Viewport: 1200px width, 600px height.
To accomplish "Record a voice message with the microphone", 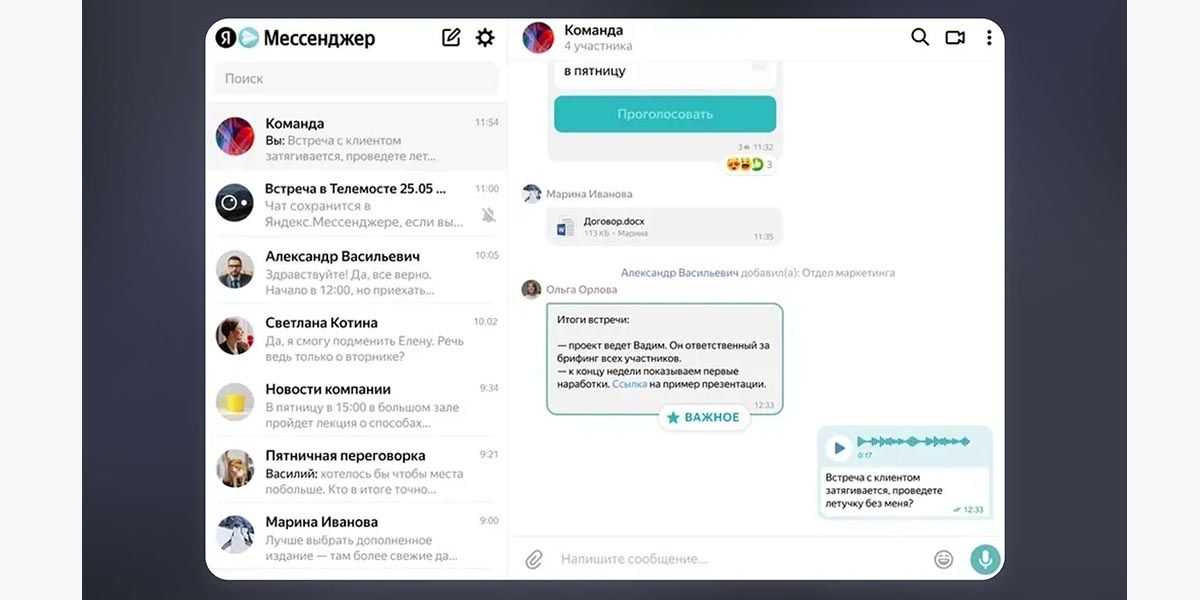I will pos(986,559).
